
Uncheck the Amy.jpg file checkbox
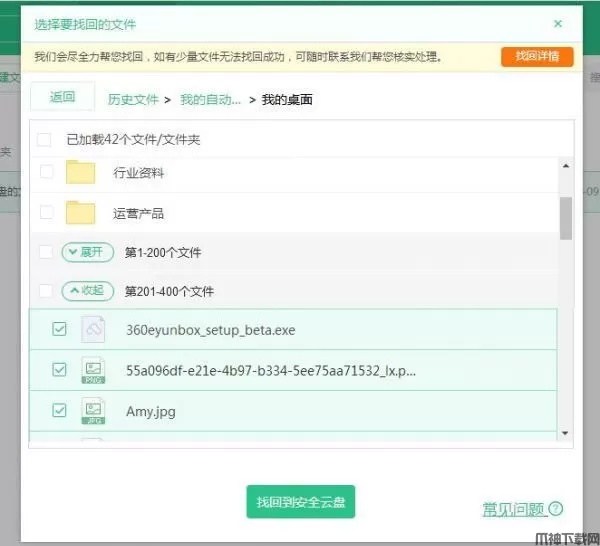[x=59, y=411]
